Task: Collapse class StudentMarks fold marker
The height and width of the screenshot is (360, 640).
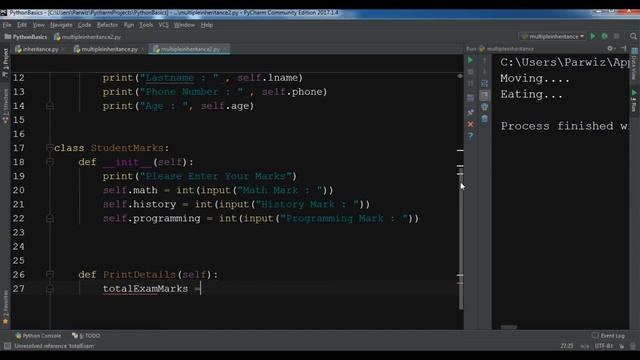Action: (50, 148)
